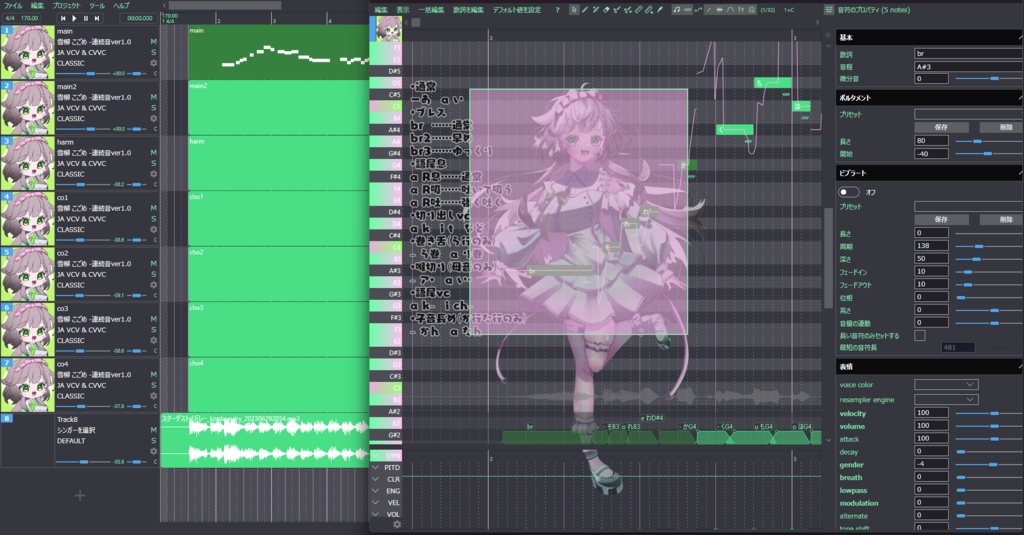The height and width of the screenshot is (535, 1024).
Task: Open help question mark in piano roll
Action: pos(557,10)
